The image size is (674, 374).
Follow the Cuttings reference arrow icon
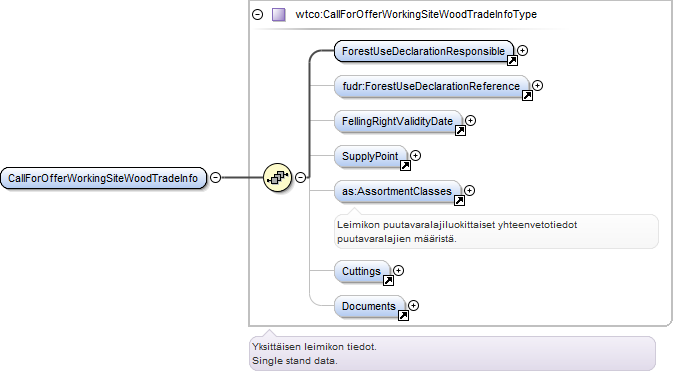point(388,281)
